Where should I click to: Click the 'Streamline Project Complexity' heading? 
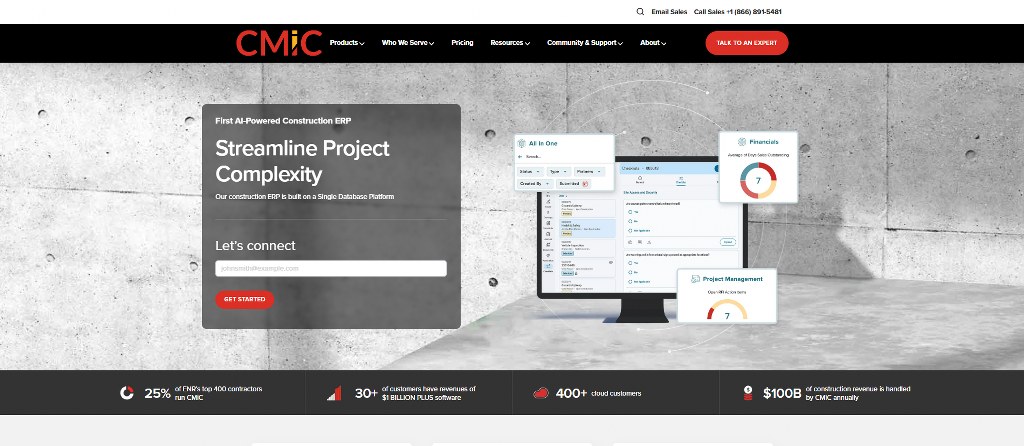tap(302, 161)
